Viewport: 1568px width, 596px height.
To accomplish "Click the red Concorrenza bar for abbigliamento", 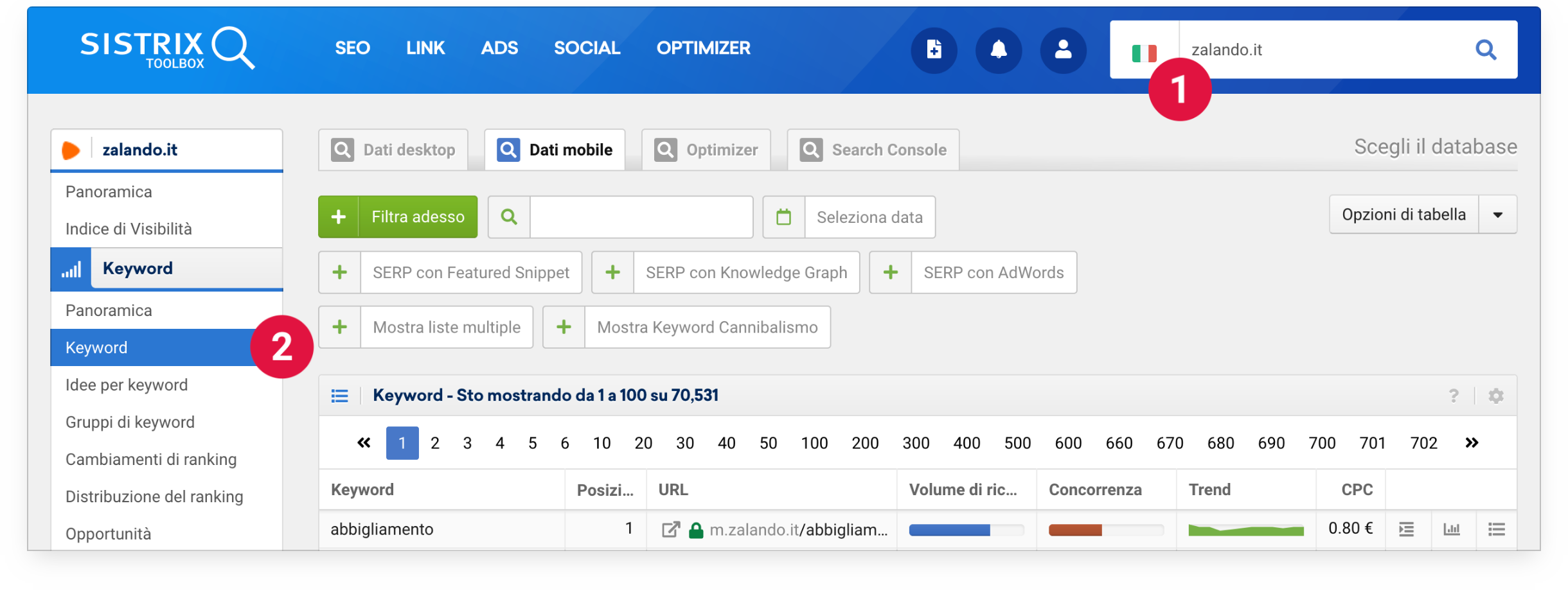I will coord(1075,530).
